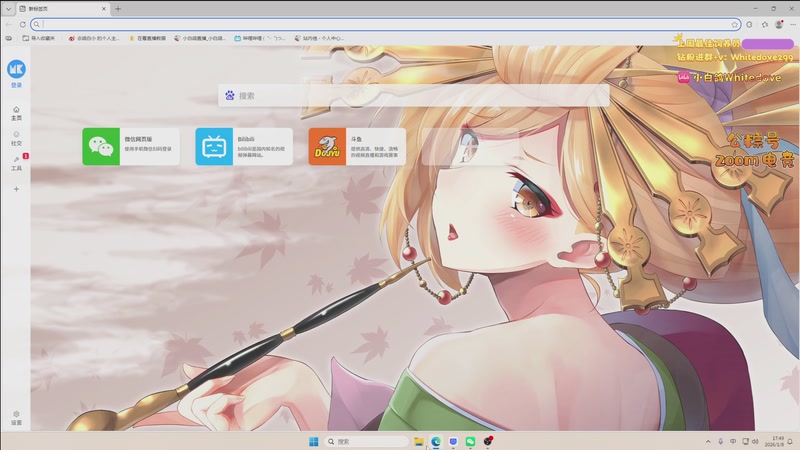Viewport: 800px width, 450px height.
Task: Open the browser settings and more menu
Action: [x=792, y=24]
